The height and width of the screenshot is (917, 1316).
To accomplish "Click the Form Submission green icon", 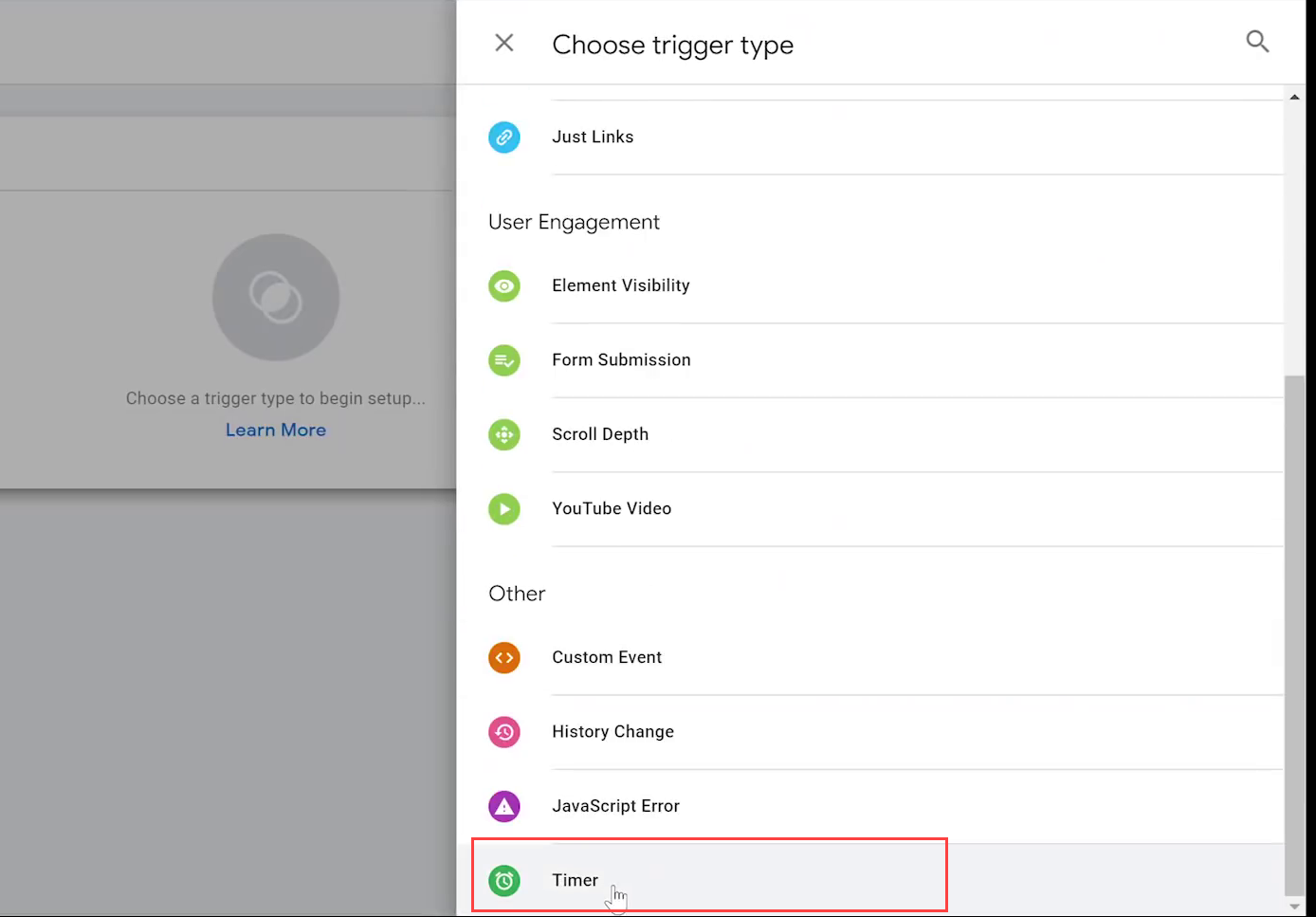I will (504, 360).
